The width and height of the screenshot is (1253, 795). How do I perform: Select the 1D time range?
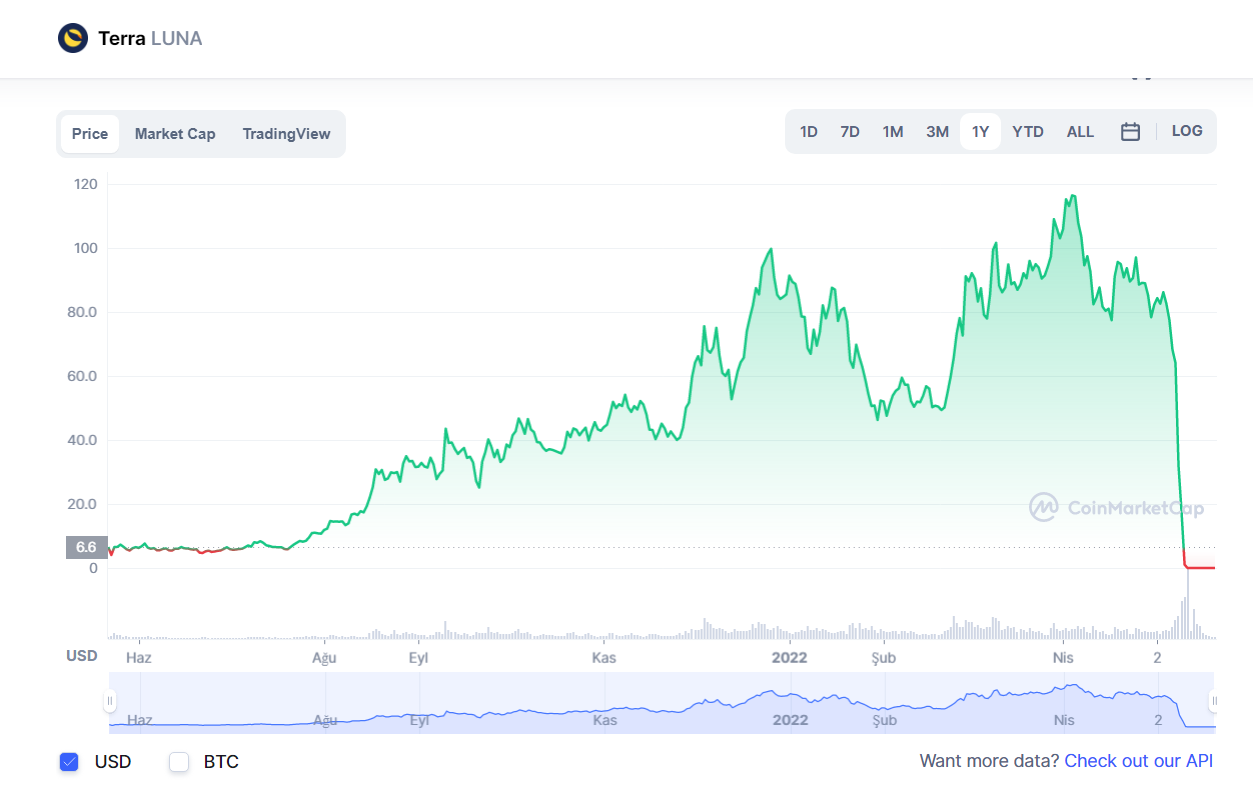point(808,132)
